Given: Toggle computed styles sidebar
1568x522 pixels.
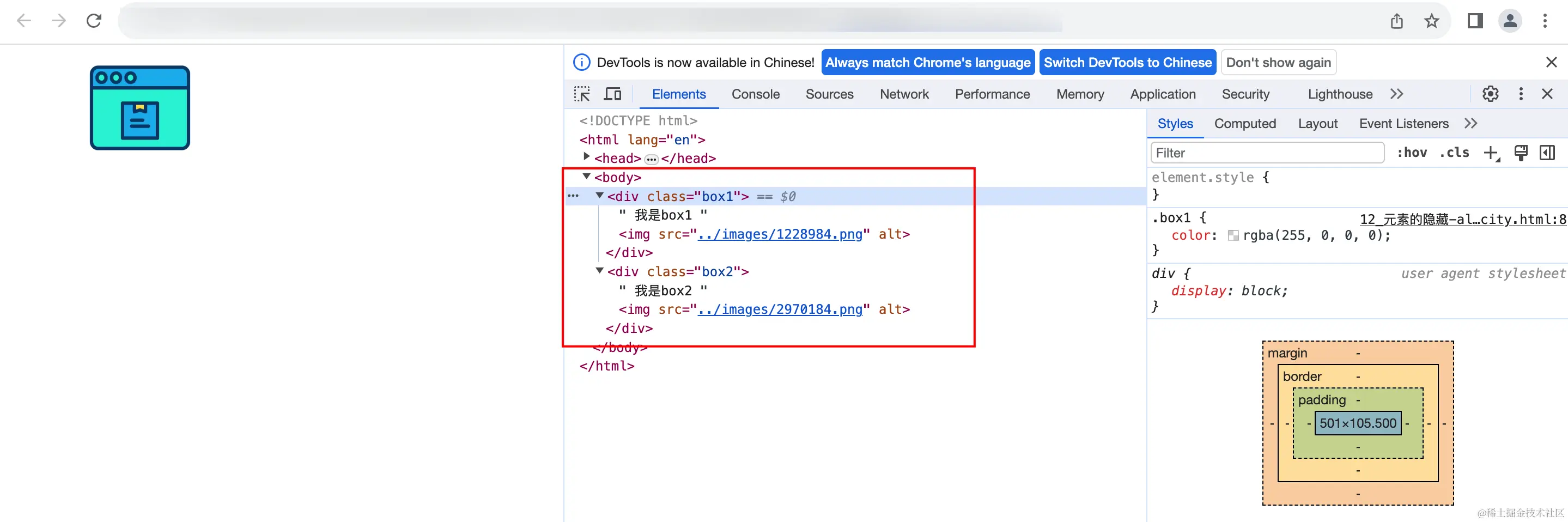Looking at the screenshot, I should pyautogui.click(x=1547, y=153).
